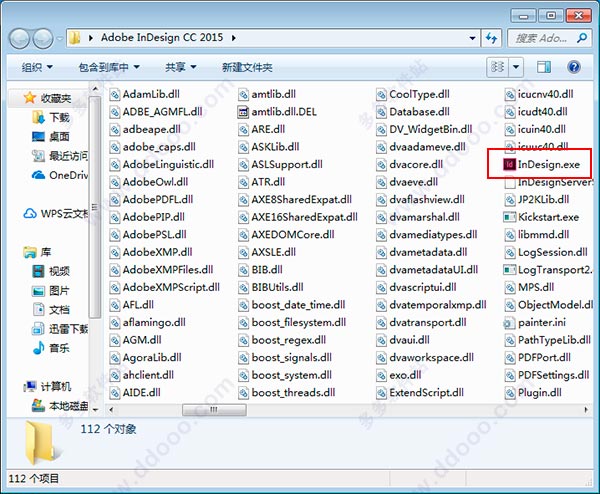Viewport: 600px width, 494px height.
Task: Select the AdobeXMPScript.dll file
Action: 165,287
